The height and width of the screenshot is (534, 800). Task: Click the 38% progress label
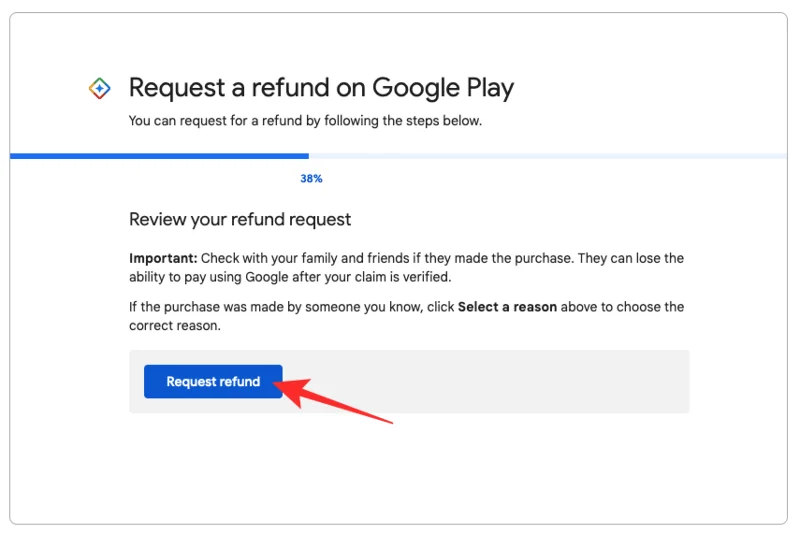pyautogui.click(x=311, y=179)
